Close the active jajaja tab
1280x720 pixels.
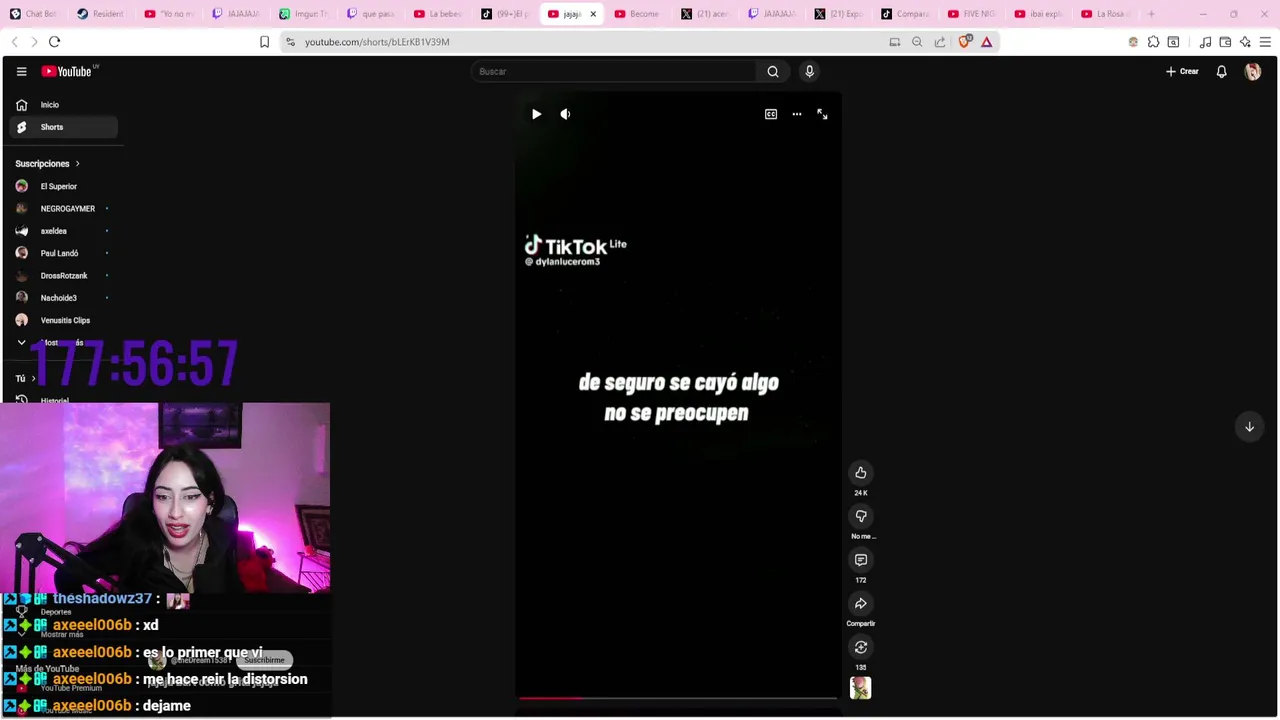click(593, 14)
